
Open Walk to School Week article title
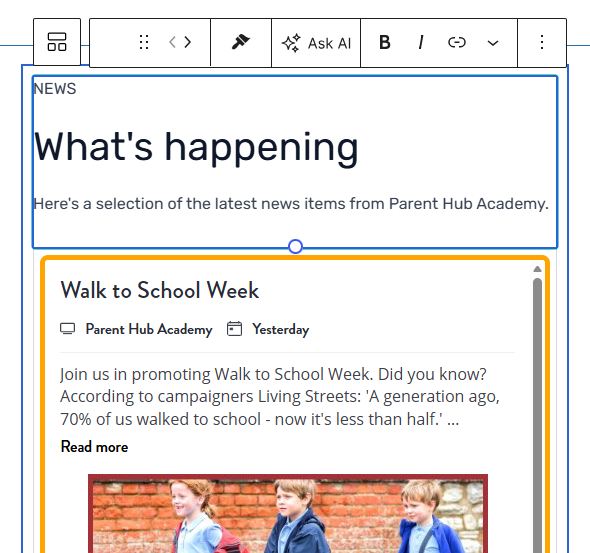[160, 290]
